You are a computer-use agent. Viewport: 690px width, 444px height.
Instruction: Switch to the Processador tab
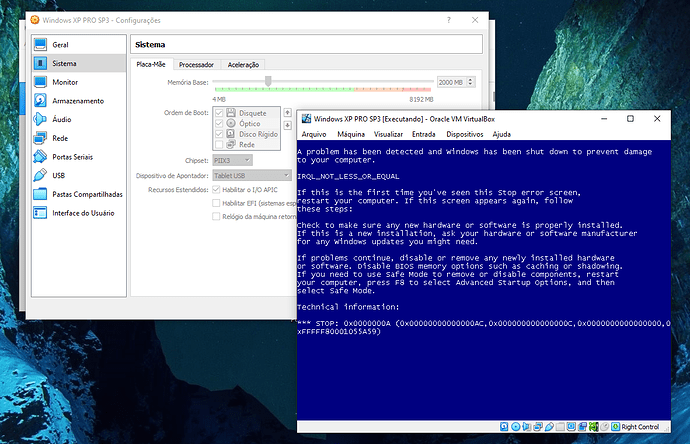click(196, 65)
